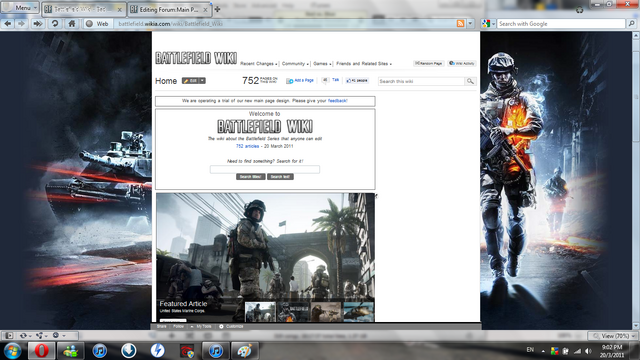This screenshot has height=360, width=640.
Task: Open the download manager taskbar icon
Action: pyautogui.click(x=129, y=351)
